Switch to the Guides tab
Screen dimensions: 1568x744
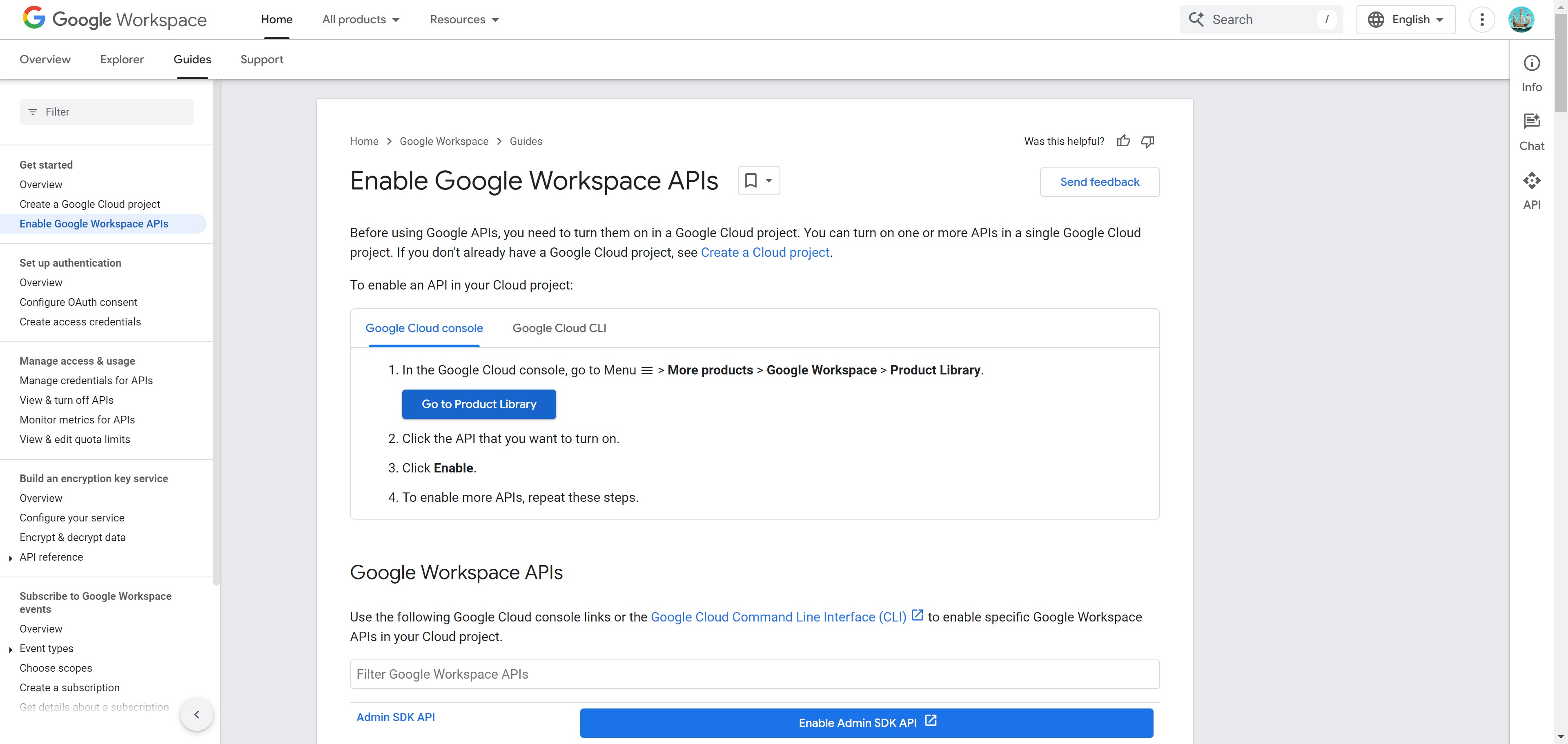(192, 59)
